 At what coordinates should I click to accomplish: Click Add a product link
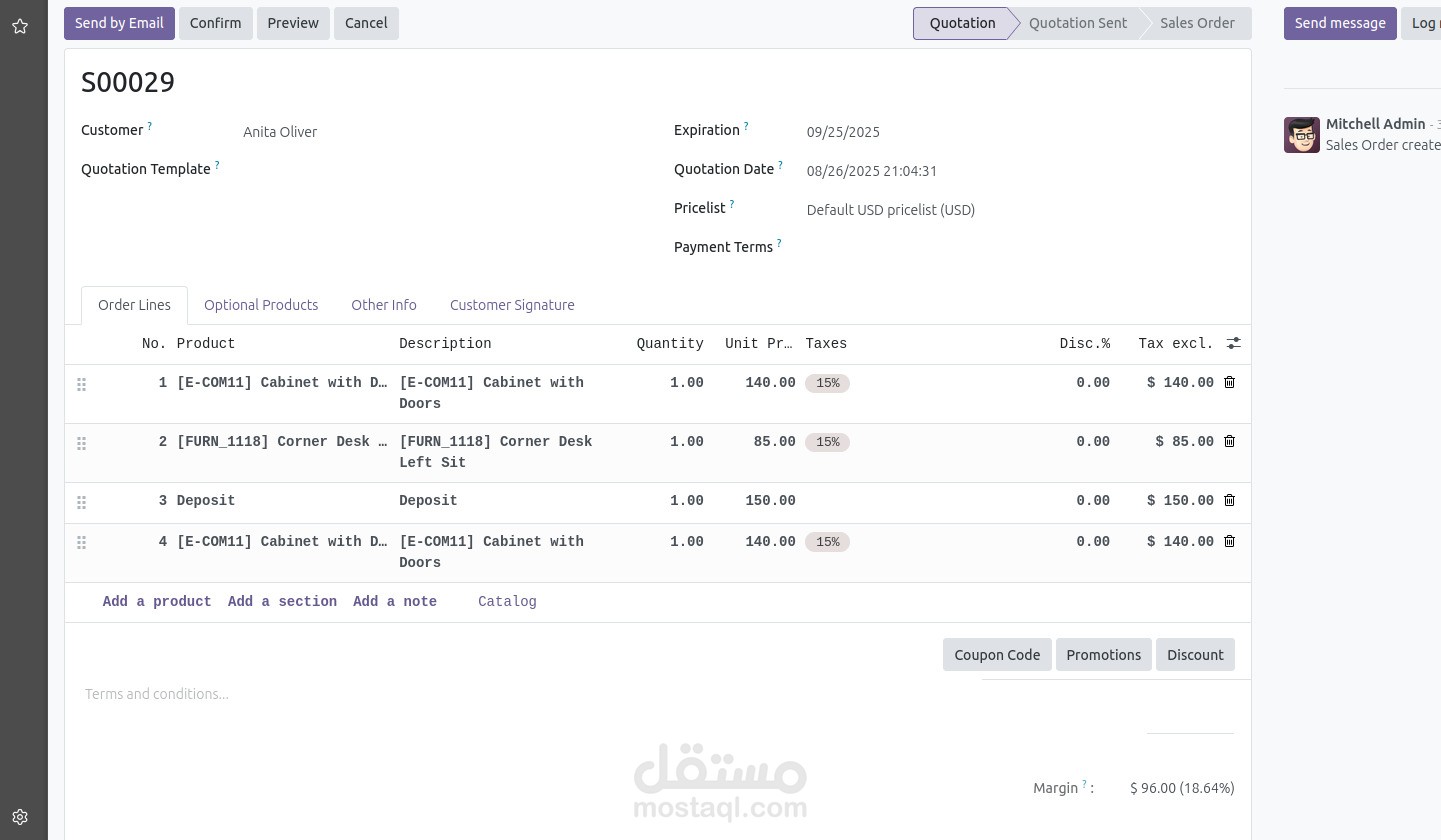click(x=157, y=601)
